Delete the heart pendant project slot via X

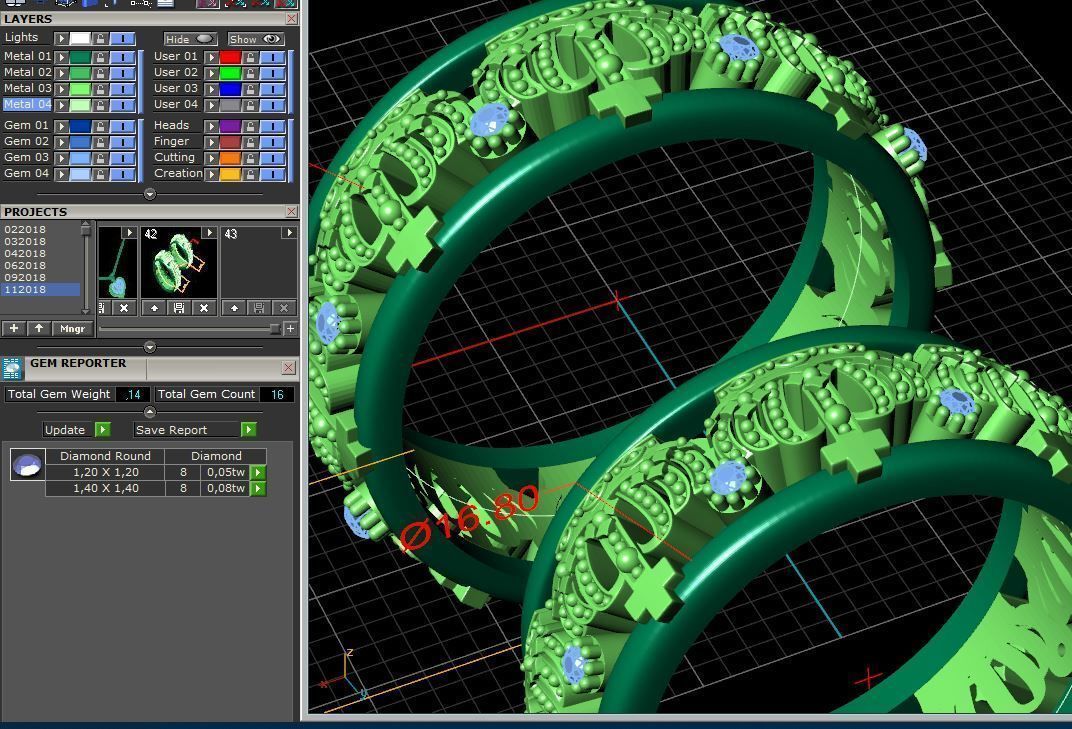tap(124, 308)
